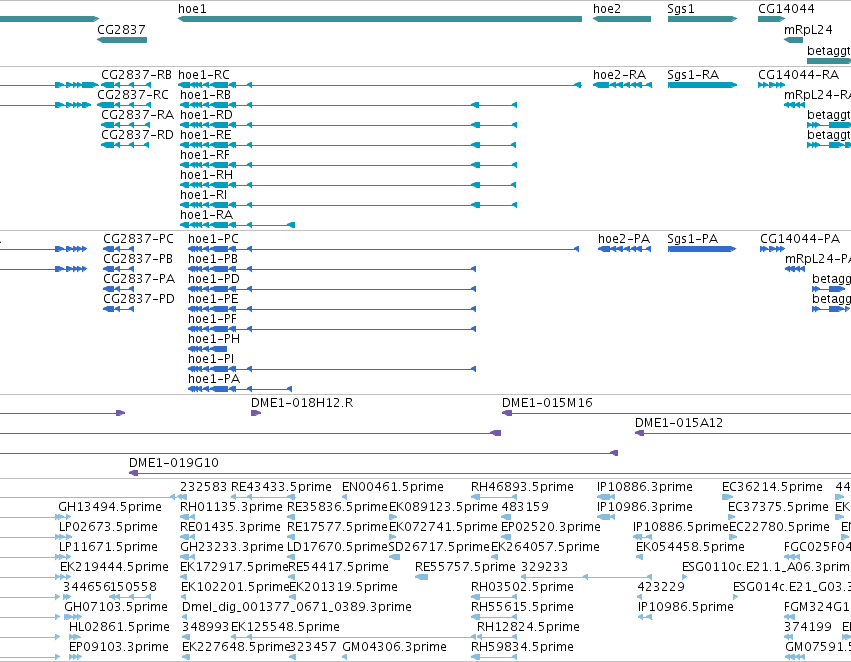Pick protein hoe1-PD

pyautogui.click(x=214, y=279)
